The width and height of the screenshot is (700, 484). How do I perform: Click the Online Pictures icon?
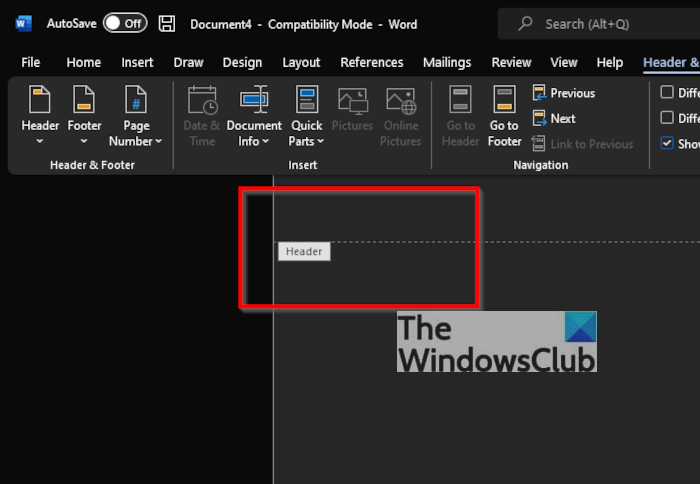coord(401,100)
